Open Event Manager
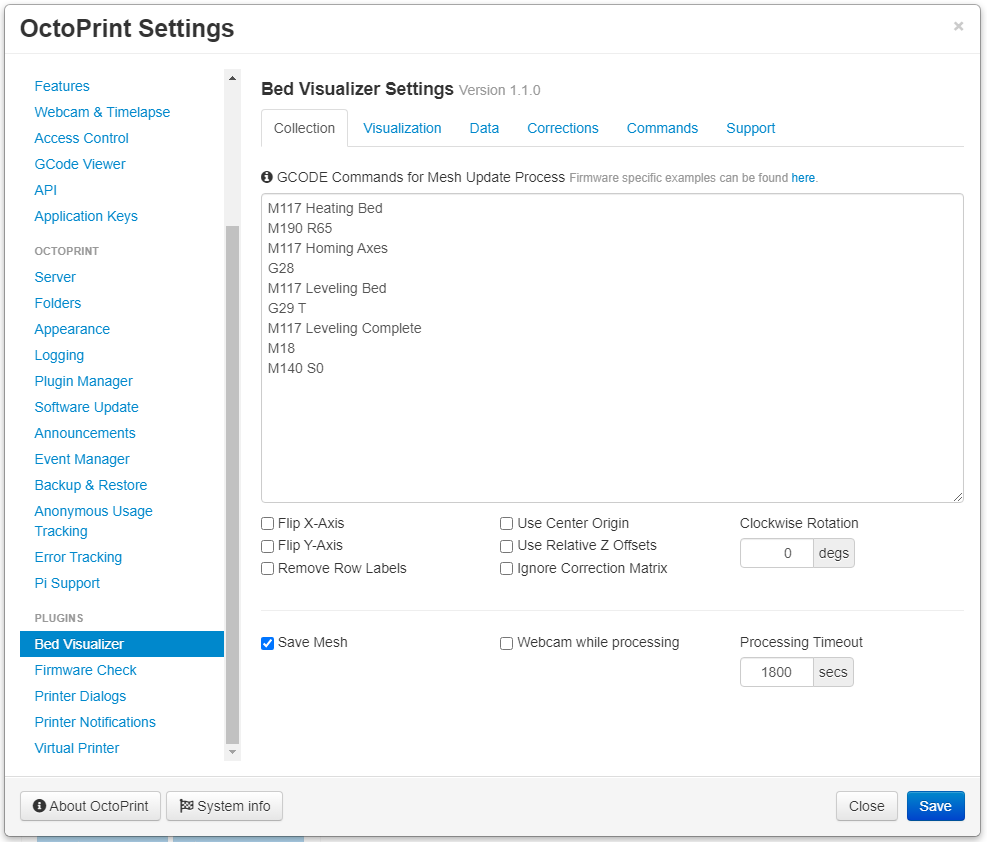The width and height of the screenshot is (987, 842). tap(82, 459)
